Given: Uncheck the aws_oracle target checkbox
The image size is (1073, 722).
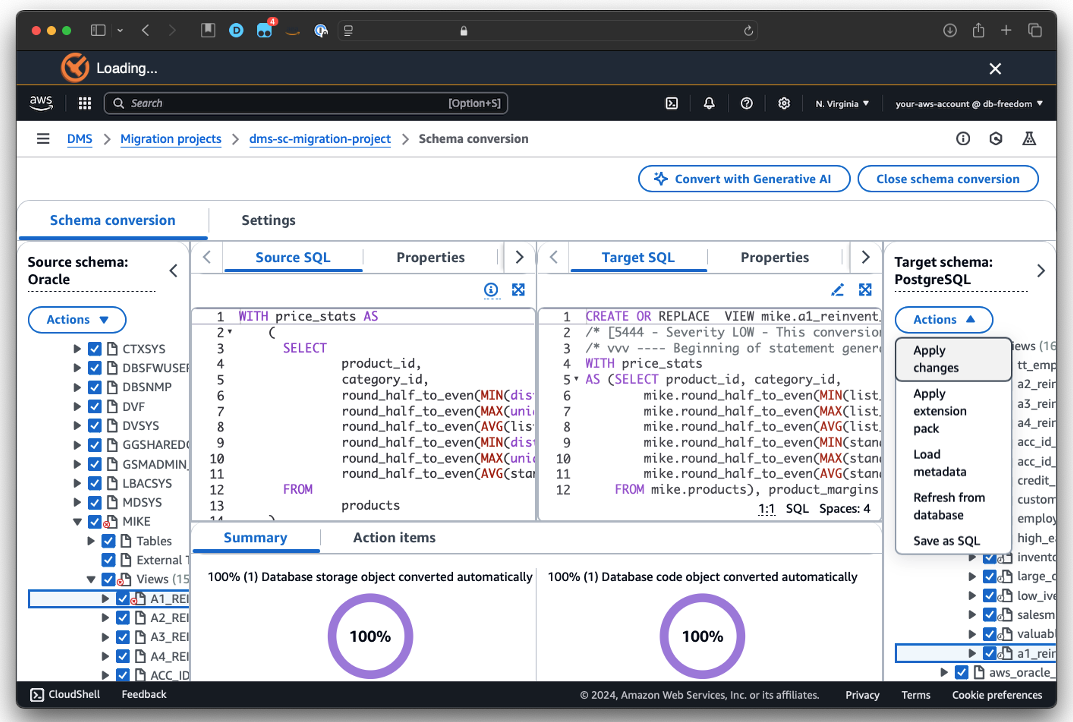Looking at the screenshot, I should [x=961, y=672].
